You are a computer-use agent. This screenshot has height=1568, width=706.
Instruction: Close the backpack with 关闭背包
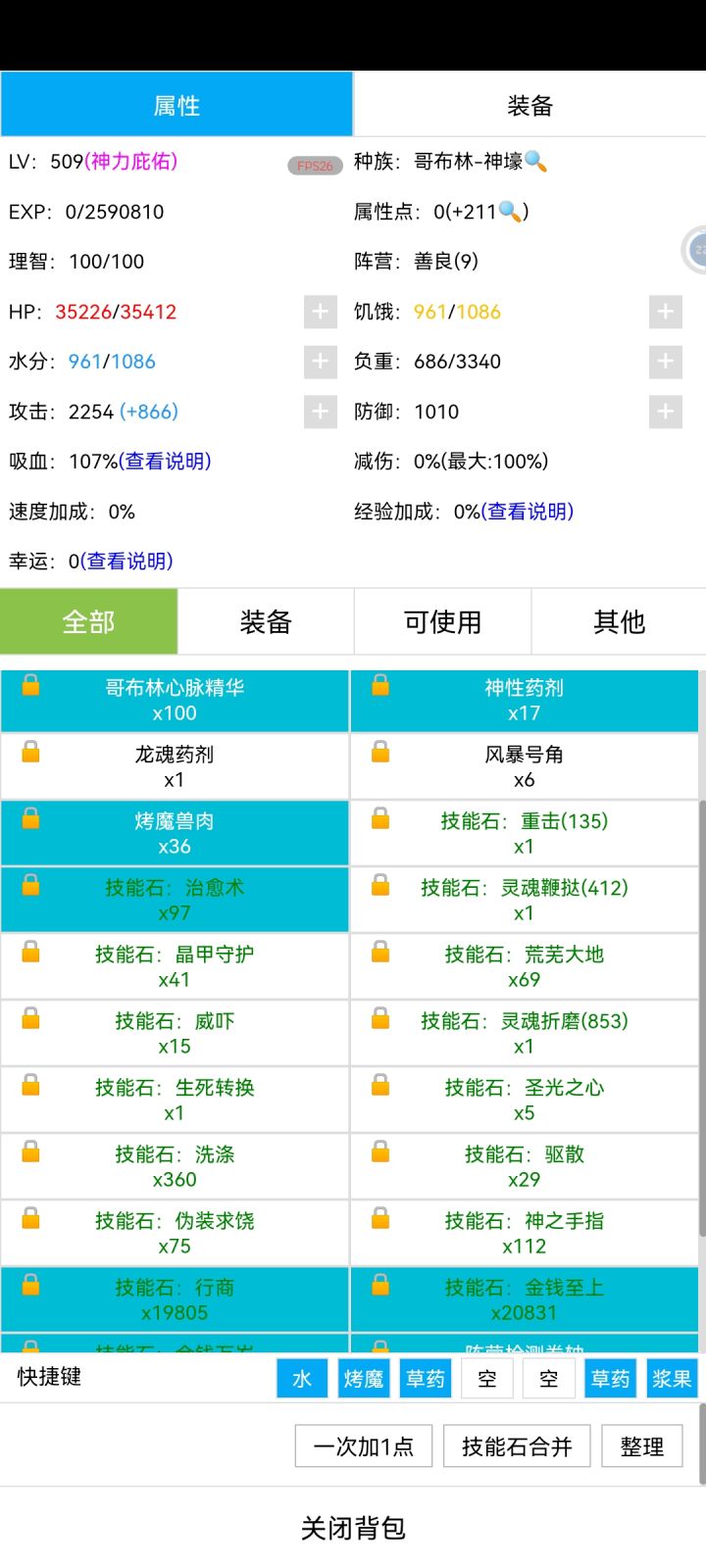[353, 1528]
